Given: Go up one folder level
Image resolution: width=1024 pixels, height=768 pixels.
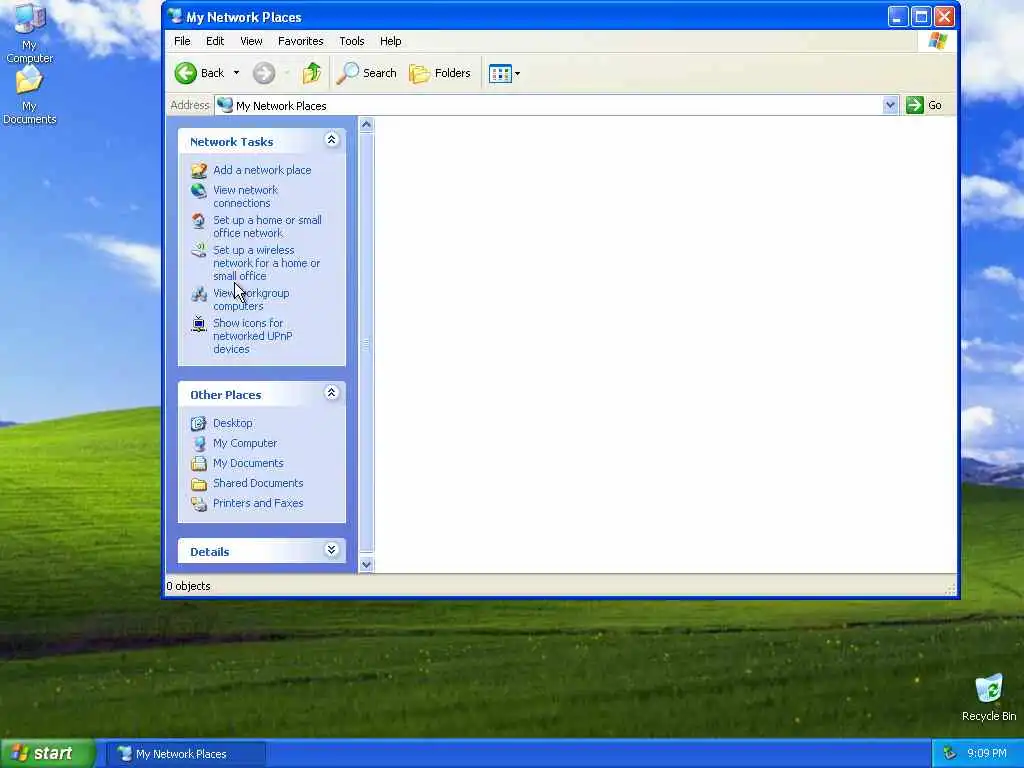Looking at the screenshot, I should 312,73.
